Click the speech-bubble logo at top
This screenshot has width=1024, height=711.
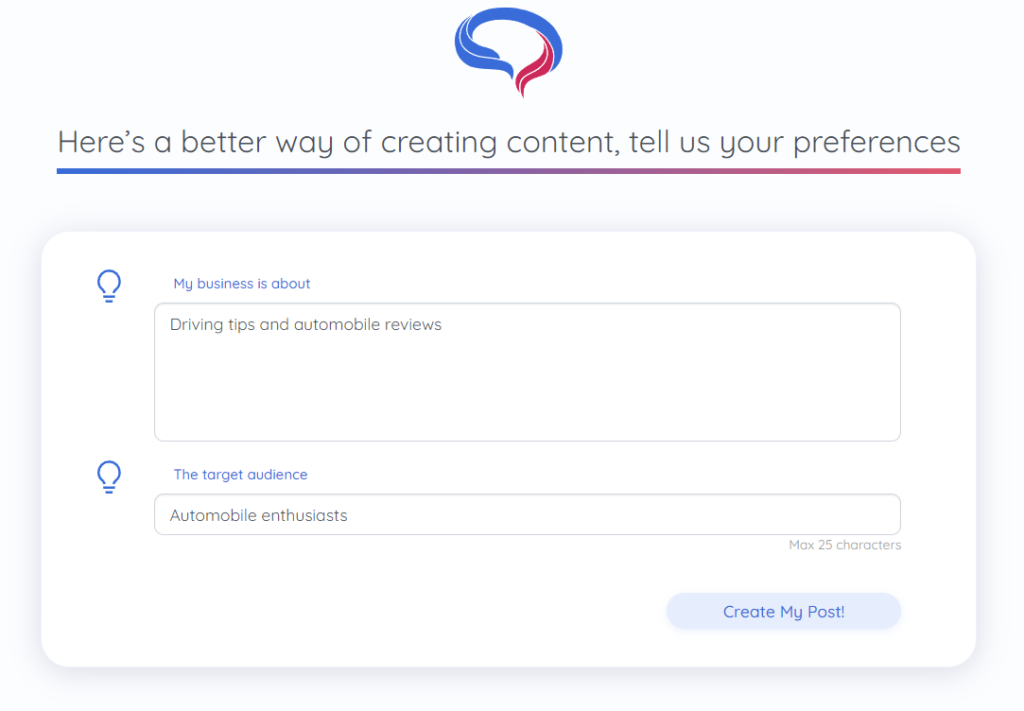509,52
